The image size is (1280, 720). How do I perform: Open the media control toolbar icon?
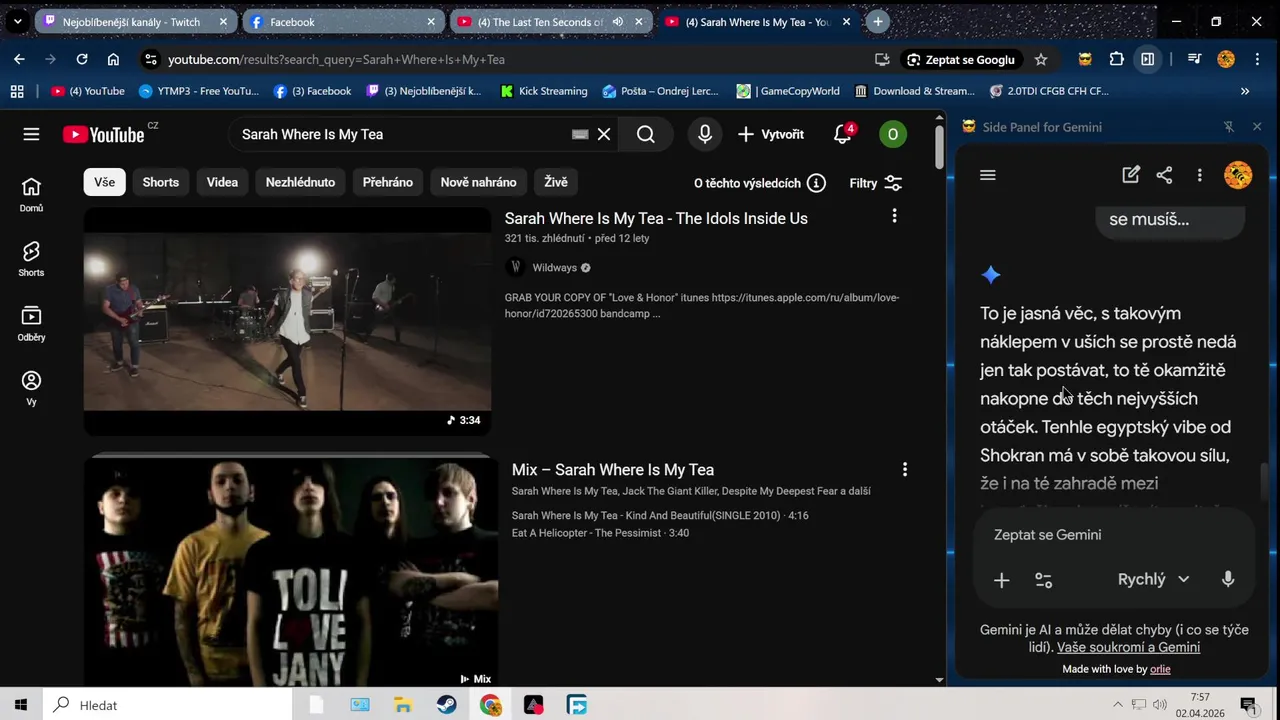pos(1194,59)
